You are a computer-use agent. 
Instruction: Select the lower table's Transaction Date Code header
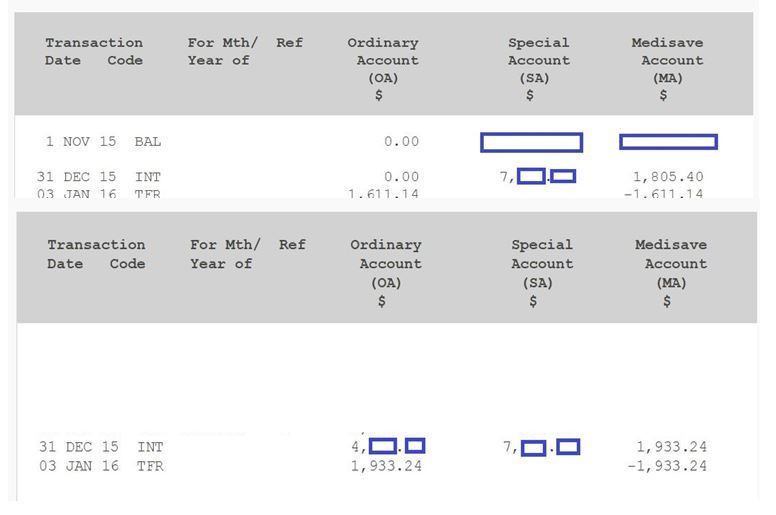click(x=96, y=254)
